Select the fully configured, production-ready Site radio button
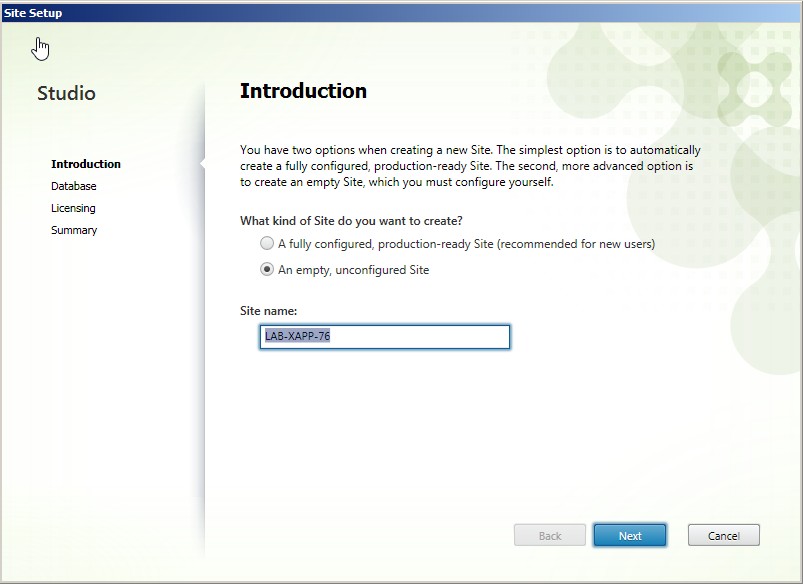803x584 pixels. click(267, 243)
